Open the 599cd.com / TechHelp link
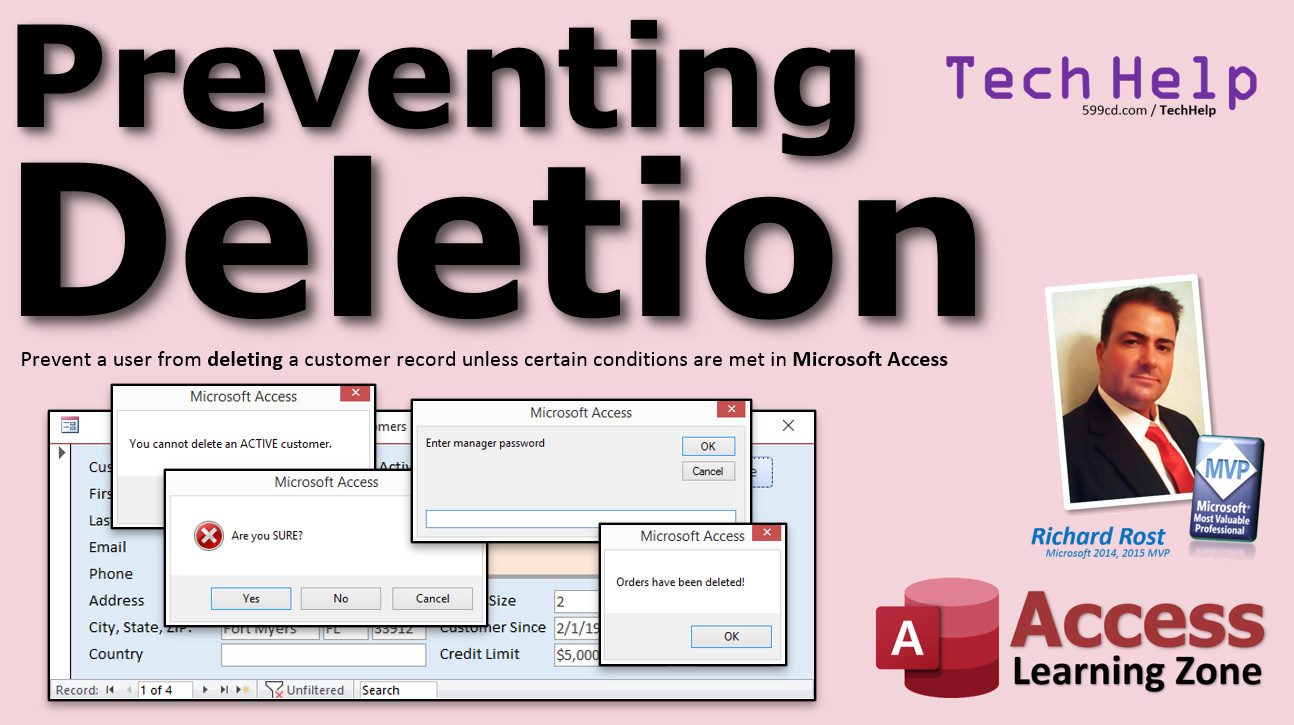Image resolution: width=1294 pixels, height=725 pixels. pos(1149,111)
